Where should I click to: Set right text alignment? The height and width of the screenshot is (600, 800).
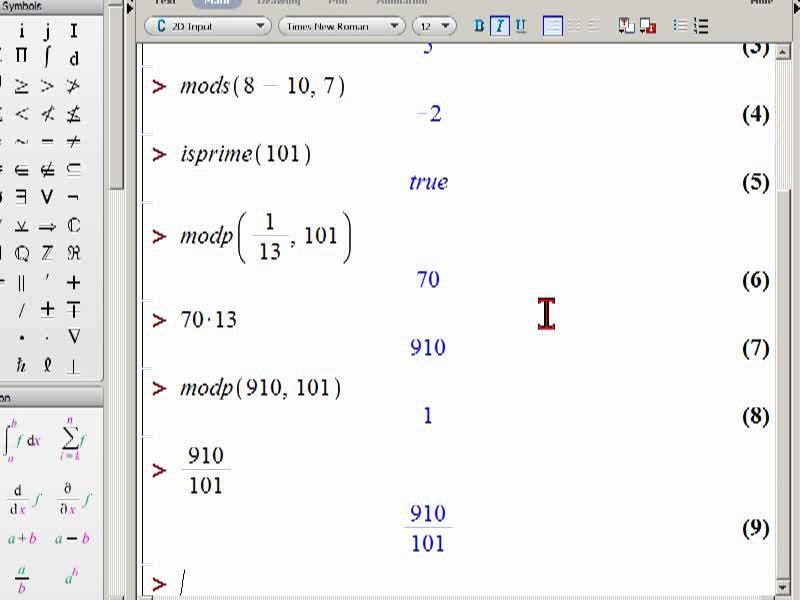594,26
